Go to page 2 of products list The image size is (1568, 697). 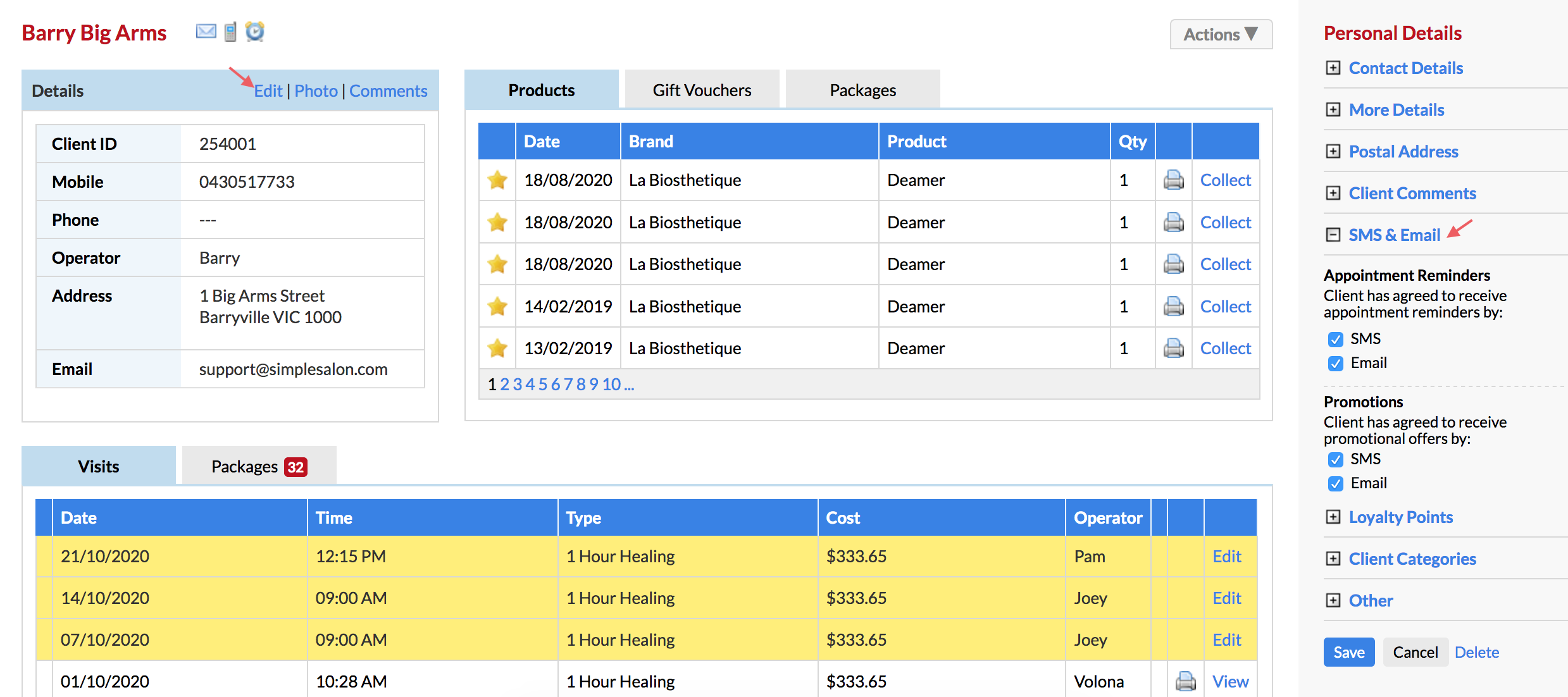pyautogui.click(x=504, y=385)
